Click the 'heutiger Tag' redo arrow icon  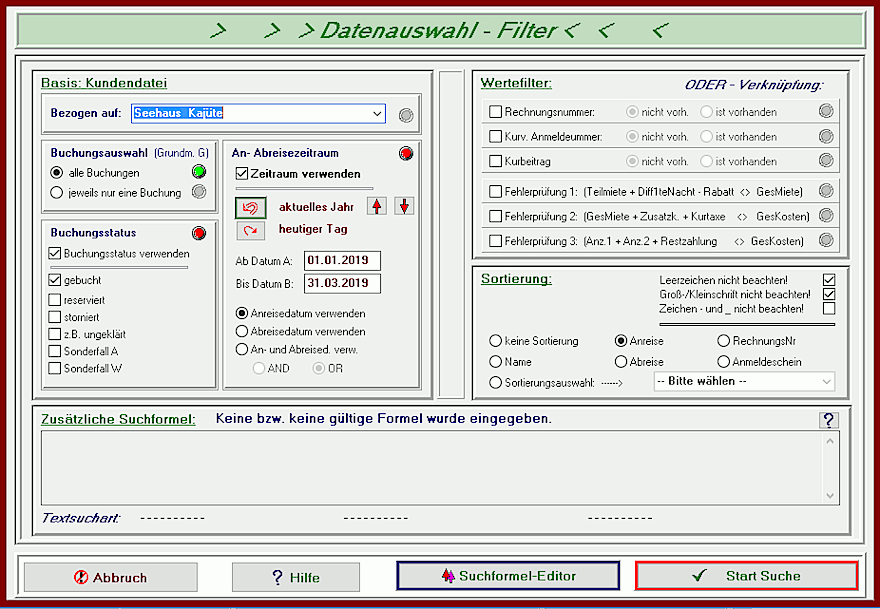pyautogui.click(x=248, y=230)
